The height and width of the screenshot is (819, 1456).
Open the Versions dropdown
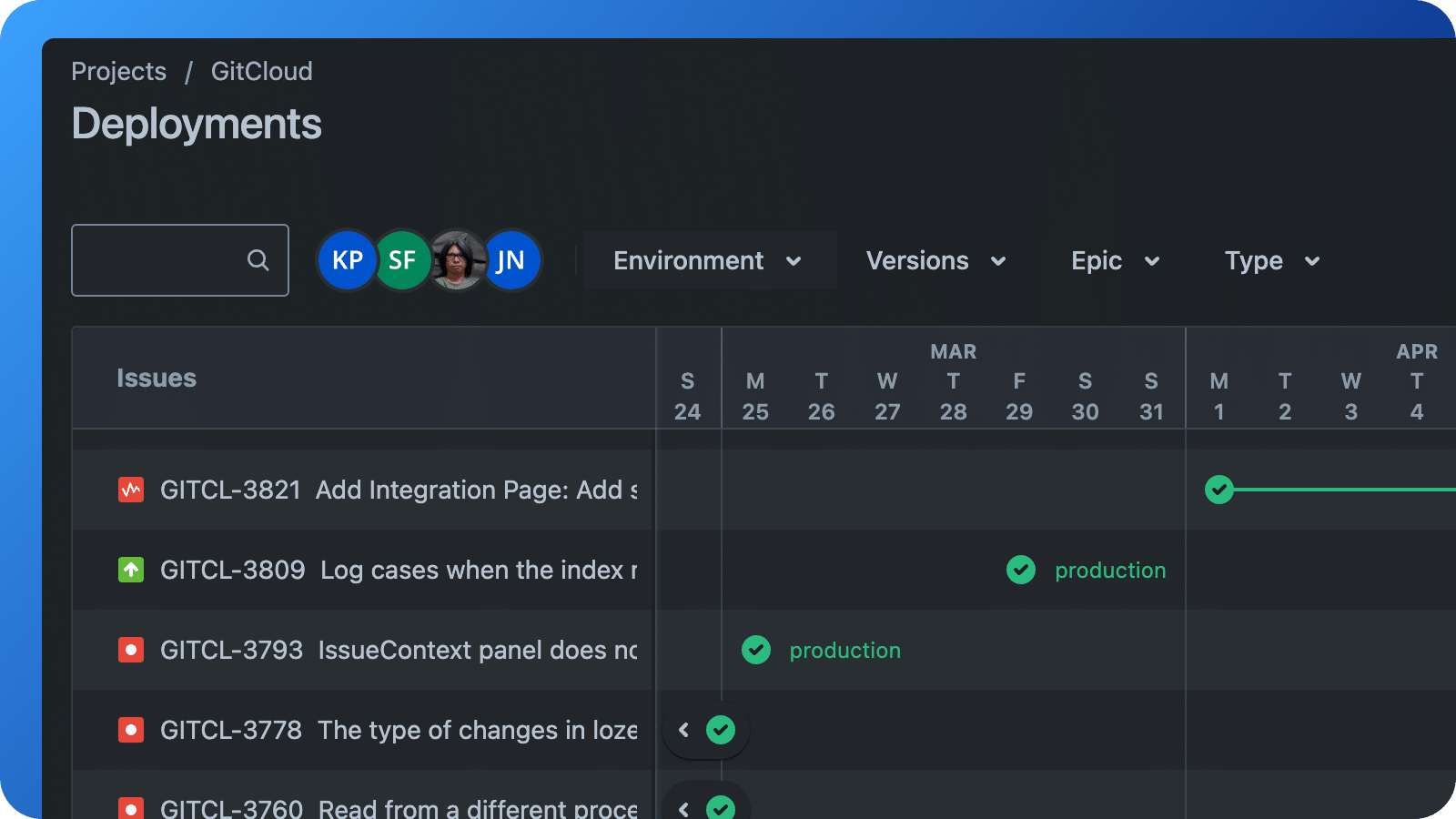935,260
